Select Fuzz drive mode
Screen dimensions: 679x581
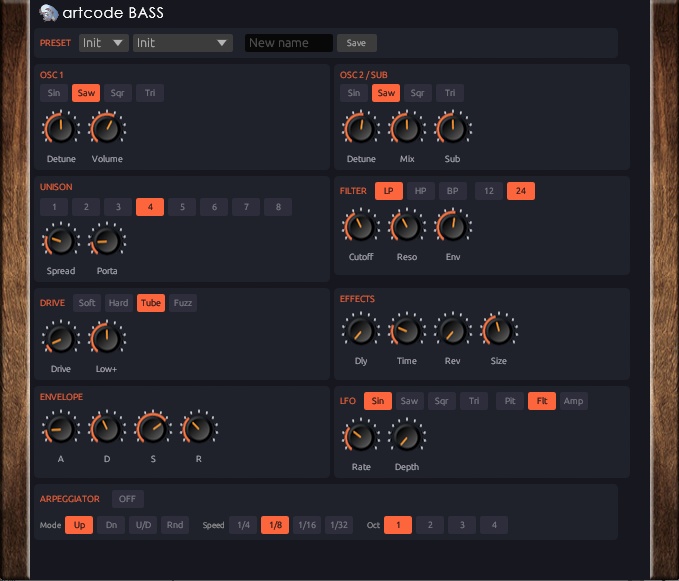(183, 303)
